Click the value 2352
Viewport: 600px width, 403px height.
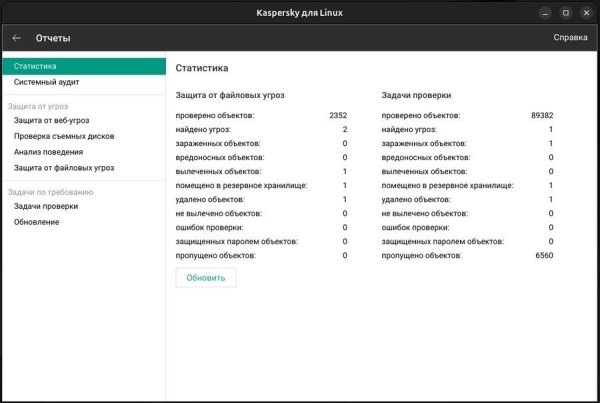point(338,115)
